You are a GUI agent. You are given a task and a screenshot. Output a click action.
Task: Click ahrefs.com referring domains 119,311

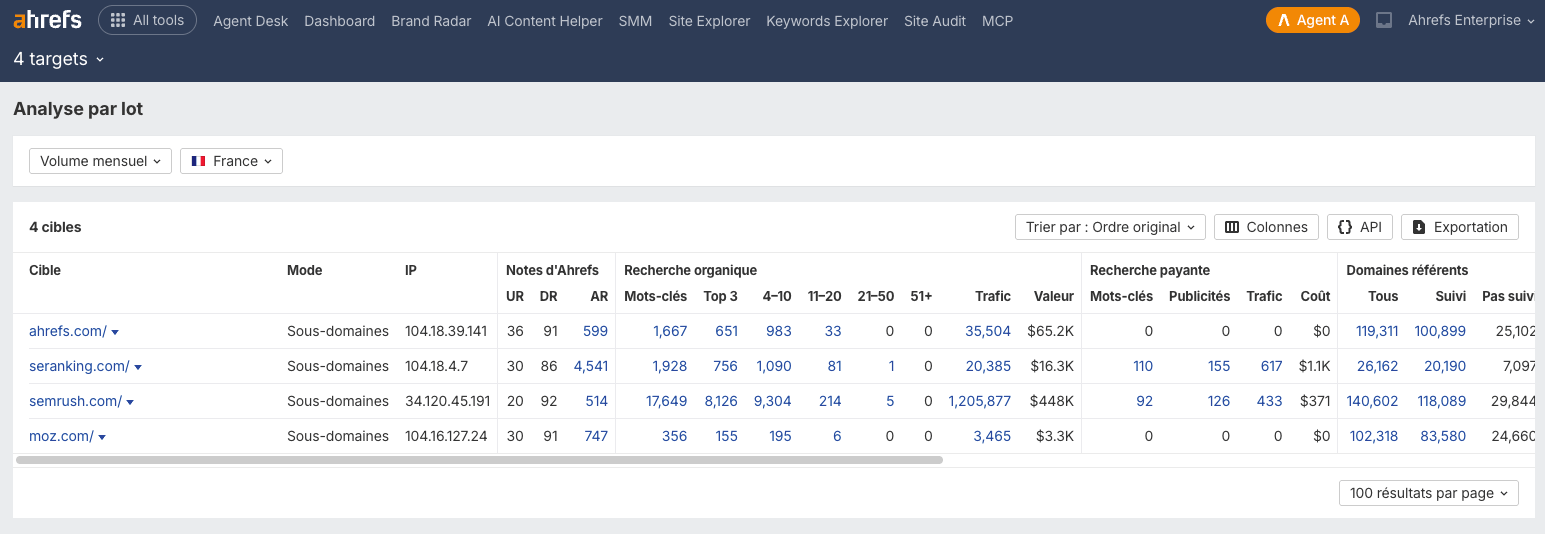point(1377,331)
